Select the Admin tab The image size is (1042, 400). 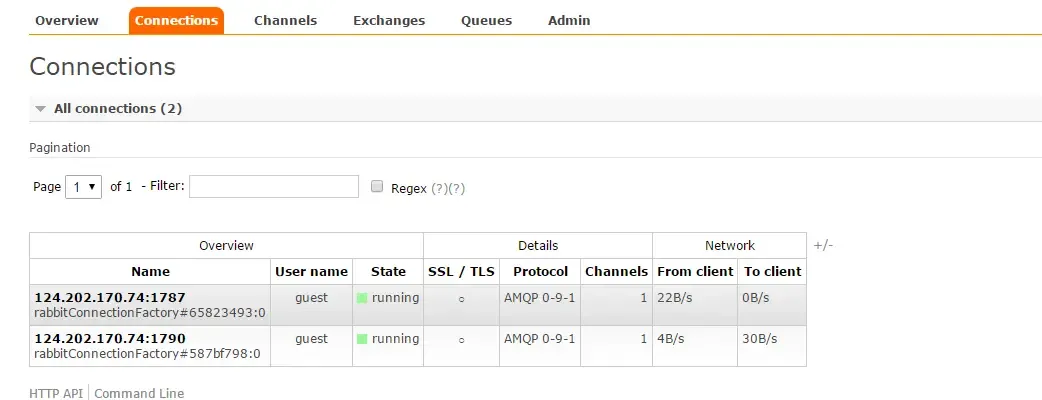[x=569, y=20]
